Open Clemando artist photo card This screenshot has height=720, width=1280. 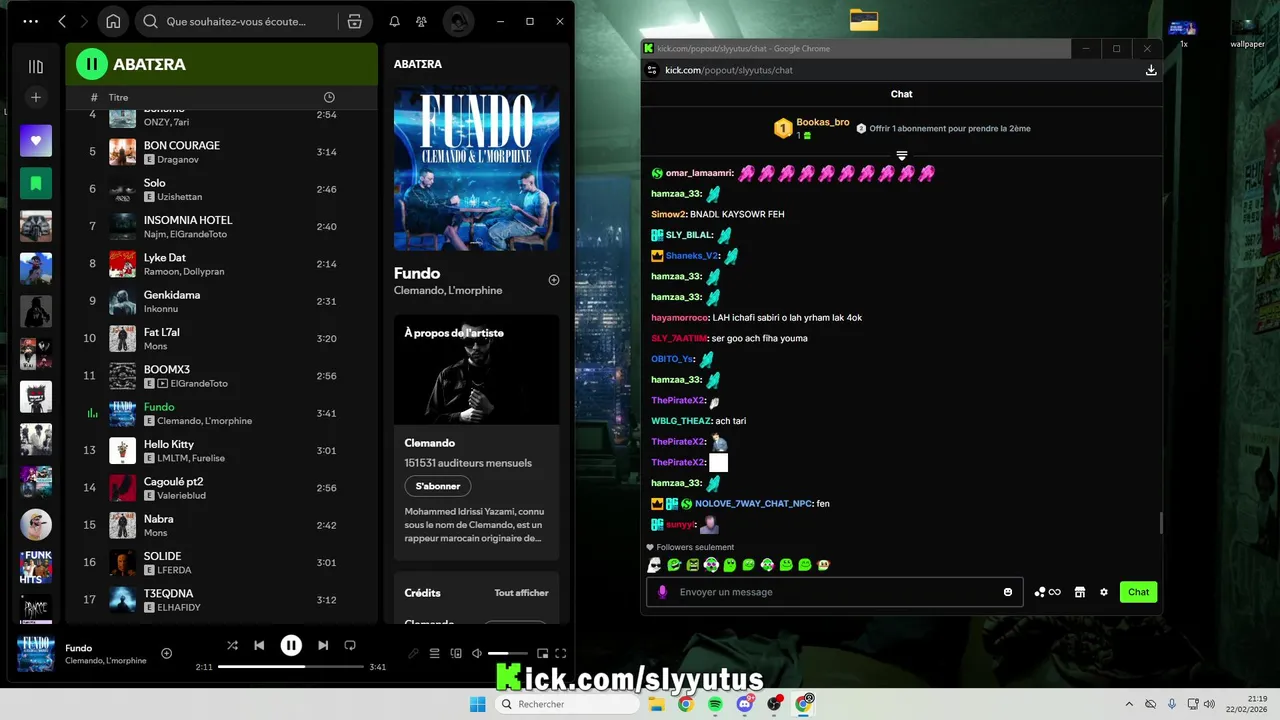476,370
